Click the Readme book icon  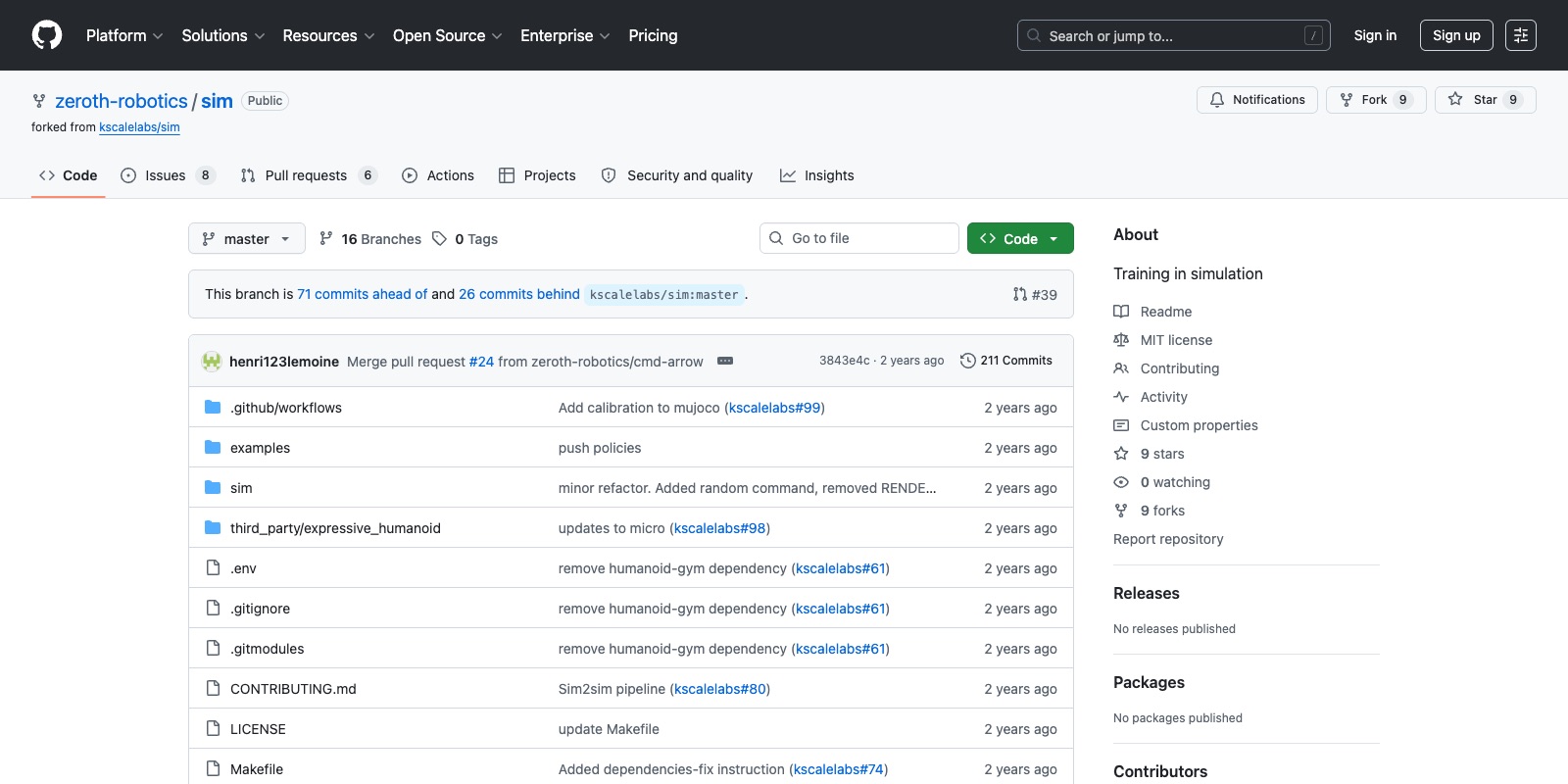pyautogui.click(x=1121, y=312)
